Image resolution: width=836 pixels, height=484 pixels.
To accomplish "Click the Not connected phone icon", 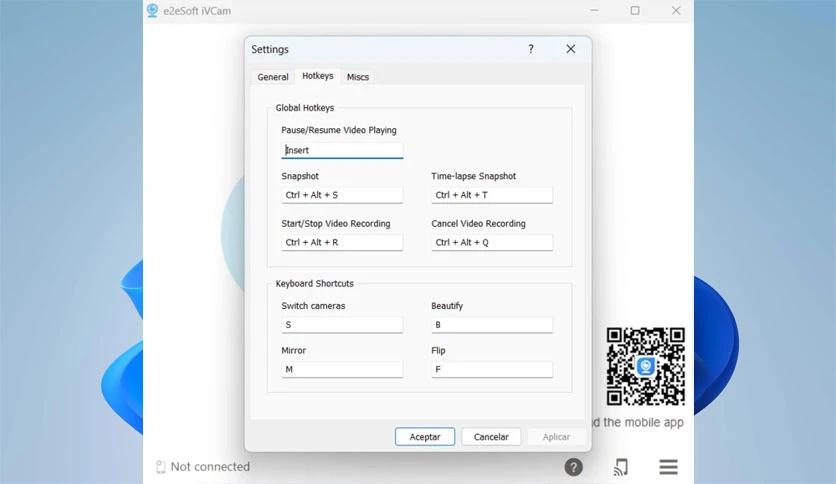I will 160,467.
